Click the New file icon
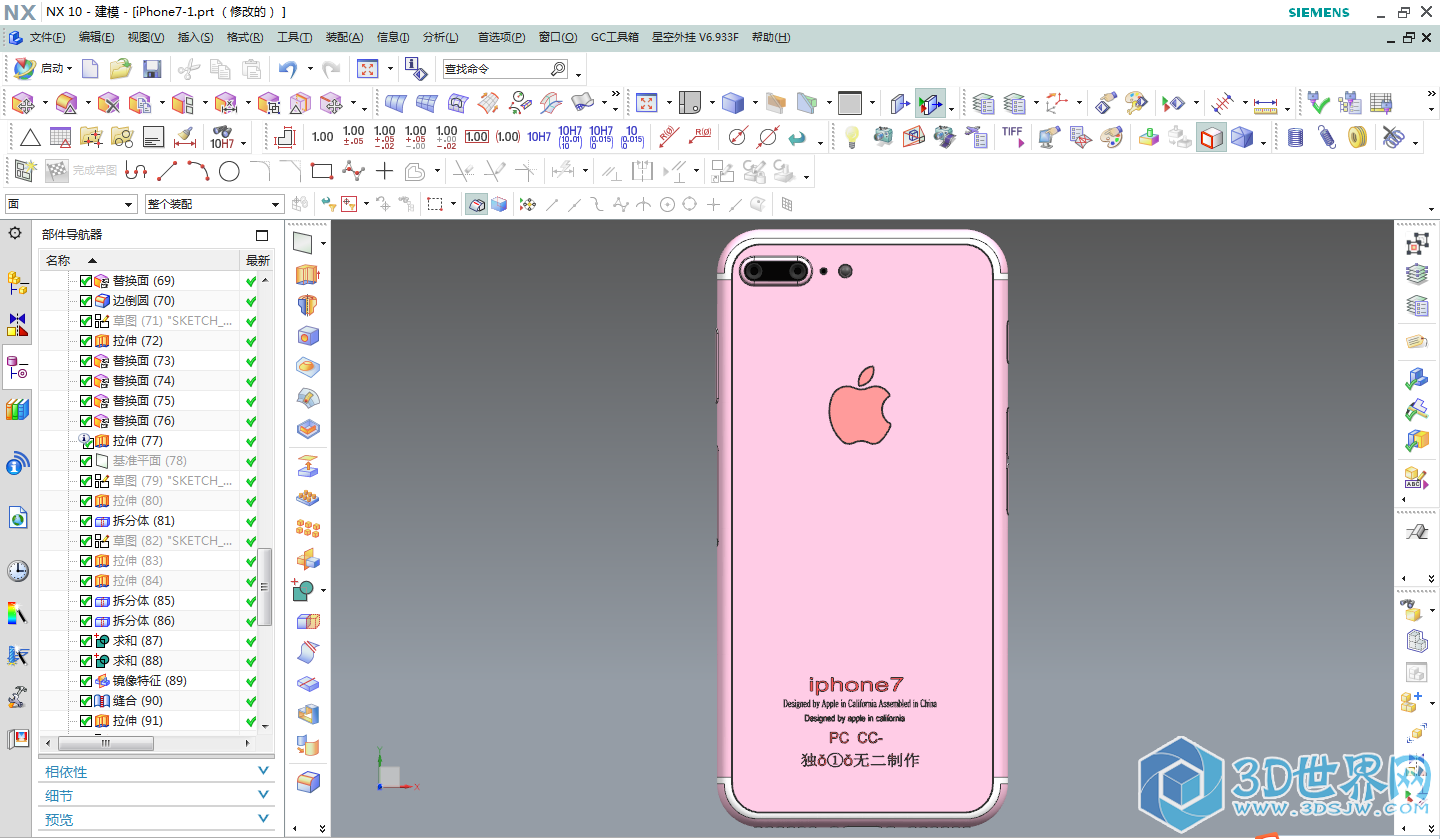Screen dimensions: 1440x839 [91, 69]
